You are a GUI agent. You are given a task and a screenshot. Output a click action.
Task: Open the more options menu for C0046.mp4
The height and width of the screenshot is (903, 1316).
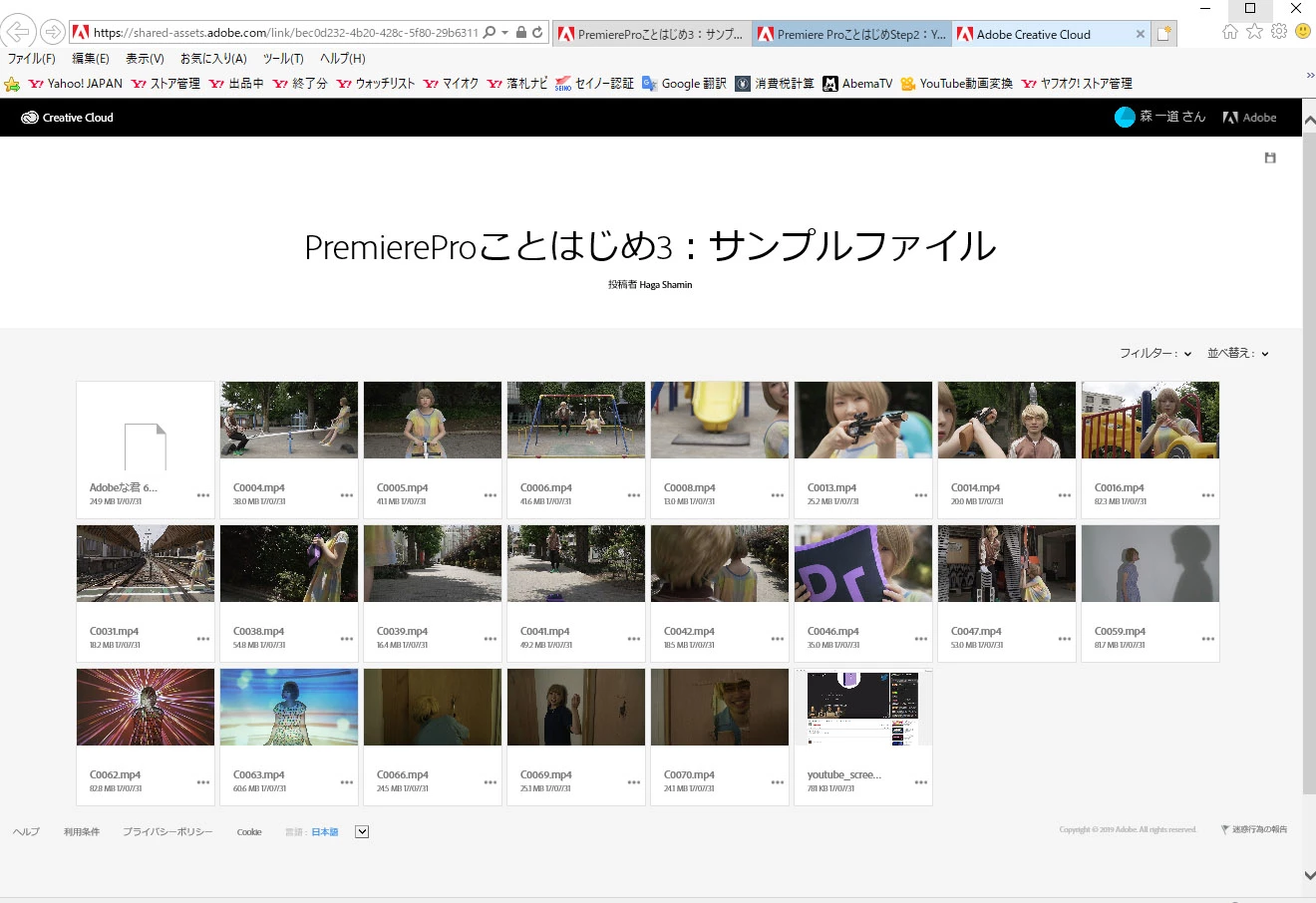(921, 639)
